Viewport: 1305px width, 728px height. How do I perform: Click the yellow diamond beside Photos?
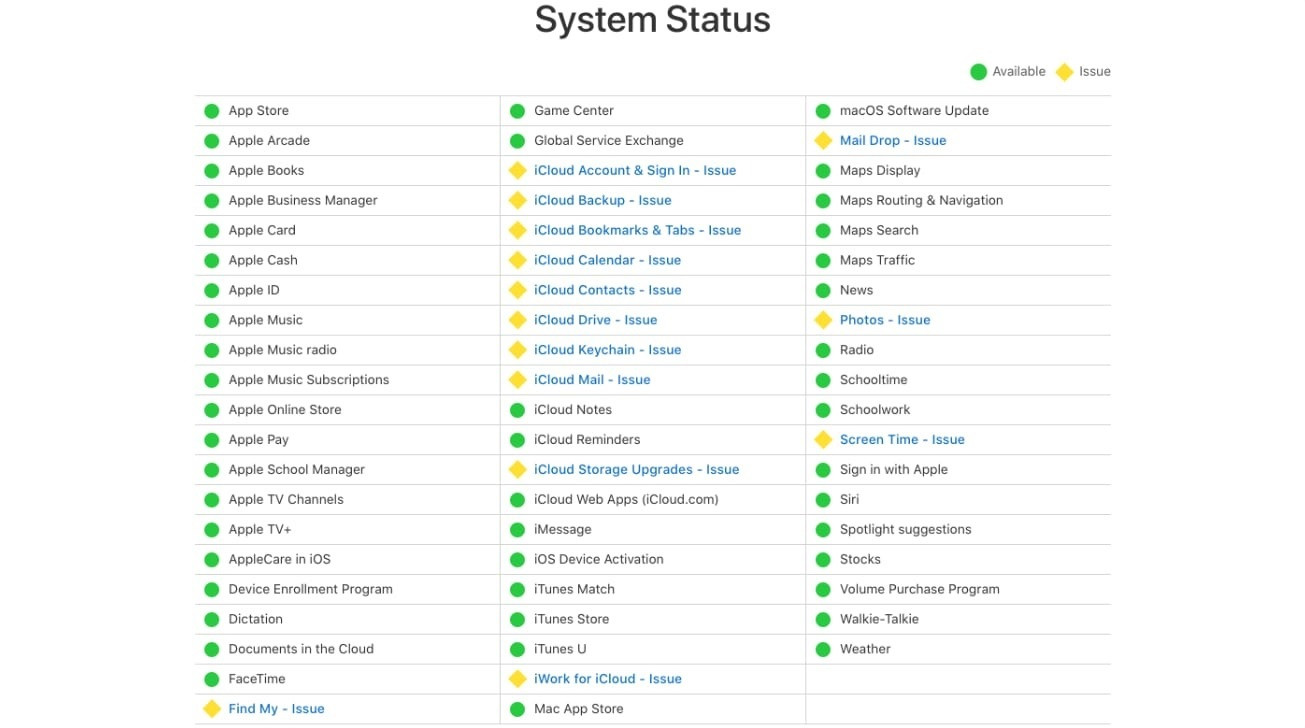coord(822,319)
